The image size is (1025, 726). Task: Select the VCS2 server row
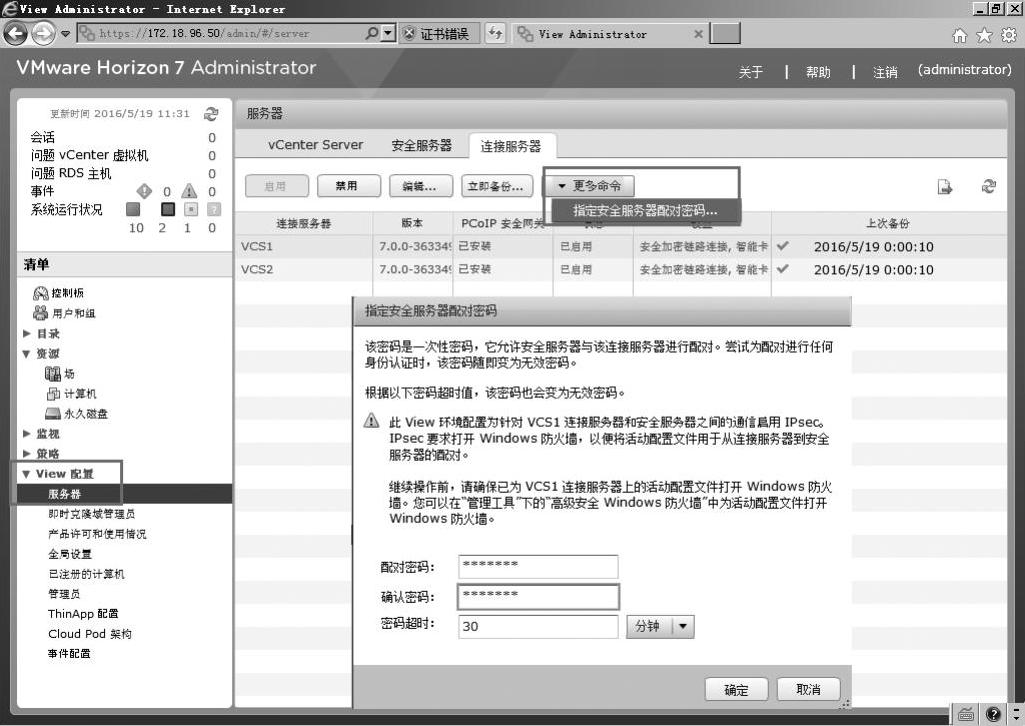[x=620, y=269]
